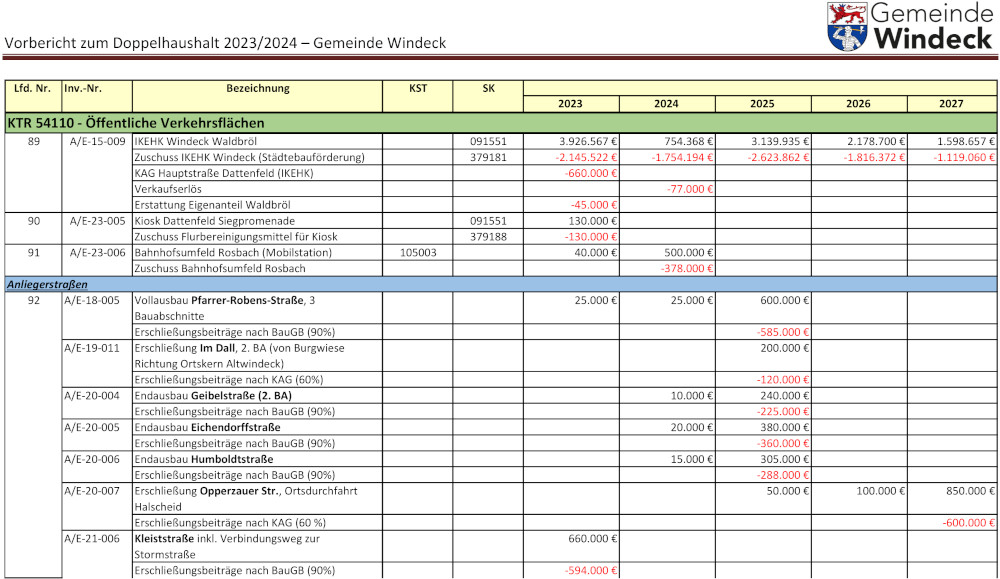Click the 'Inv.-Nr.' column header
Screen dimensions: 1000x579
(82, 88)
